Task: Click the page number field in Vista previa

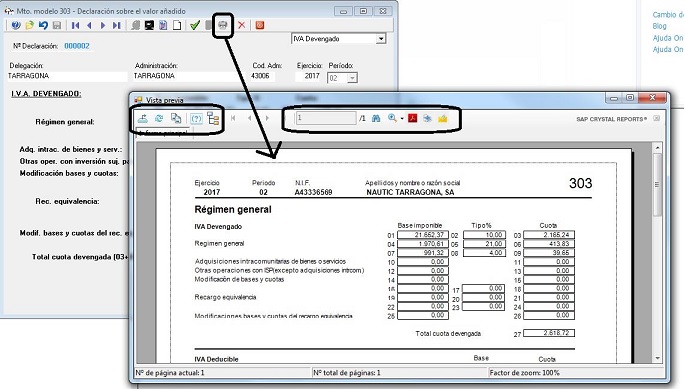Action: coord(326,118)
